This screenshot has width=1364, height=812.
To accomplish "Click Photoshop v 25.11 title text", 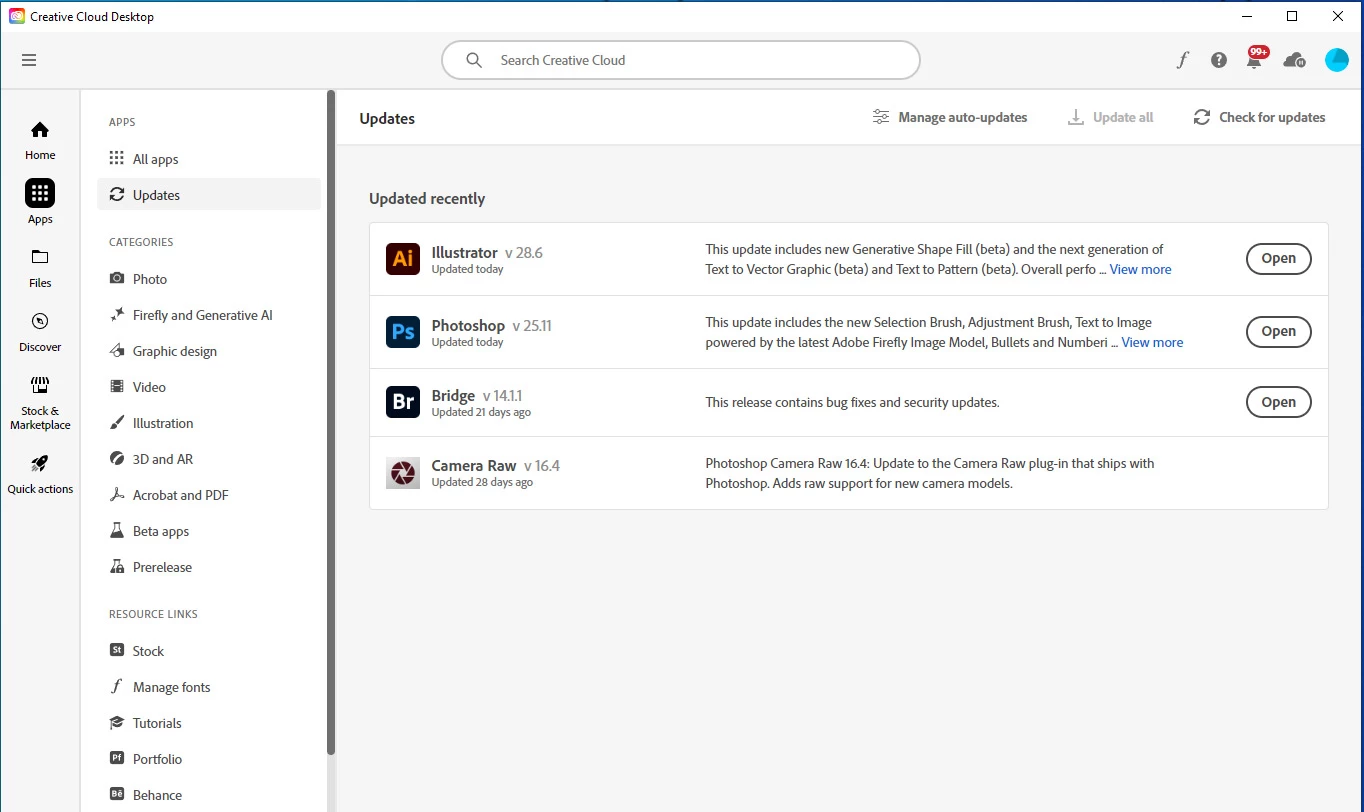I will coord(491,326).
